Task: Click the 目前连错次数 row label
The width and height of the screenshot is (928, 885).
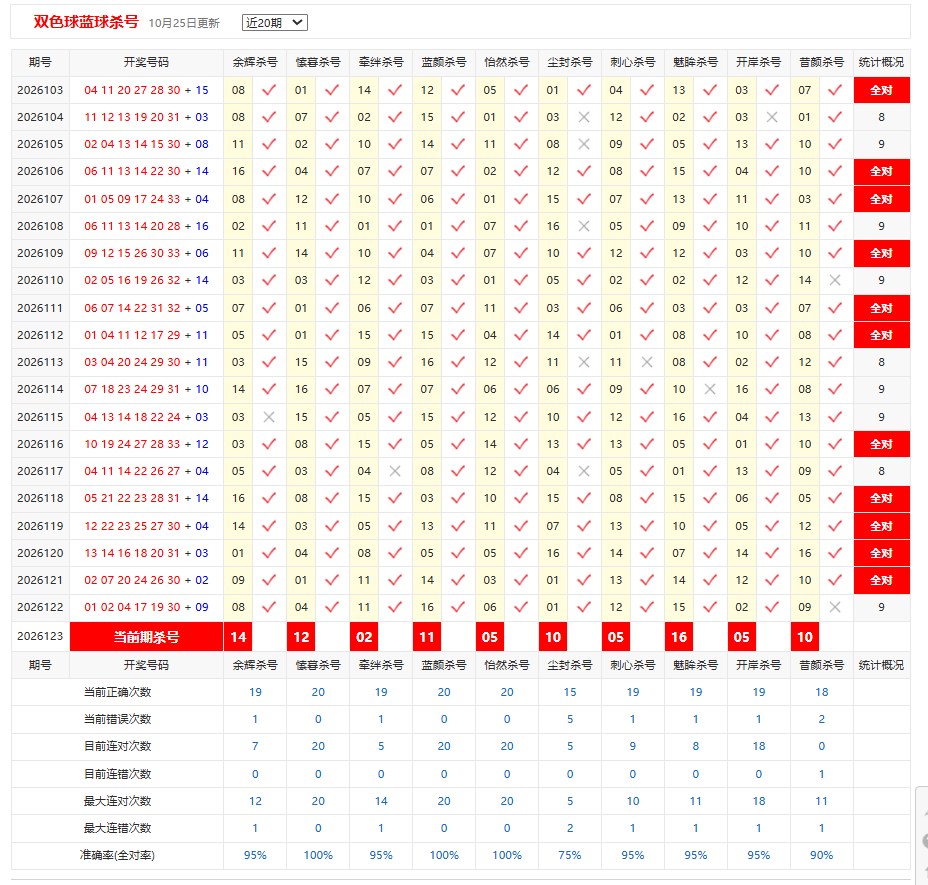Action: tap(117, 774)
